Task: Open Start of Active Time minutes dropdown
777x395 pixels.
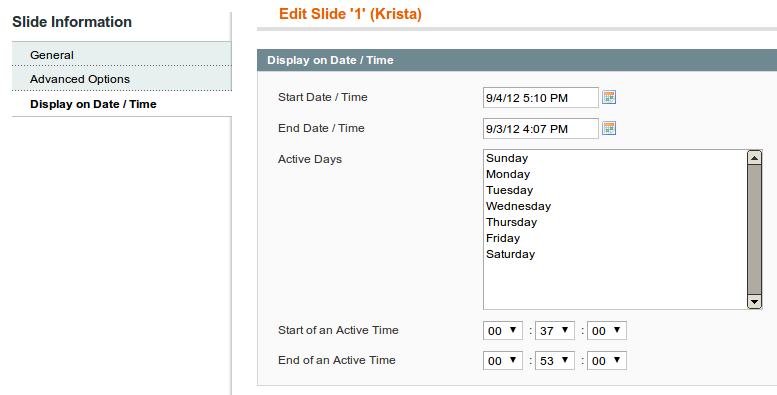Action: point(555,331)
